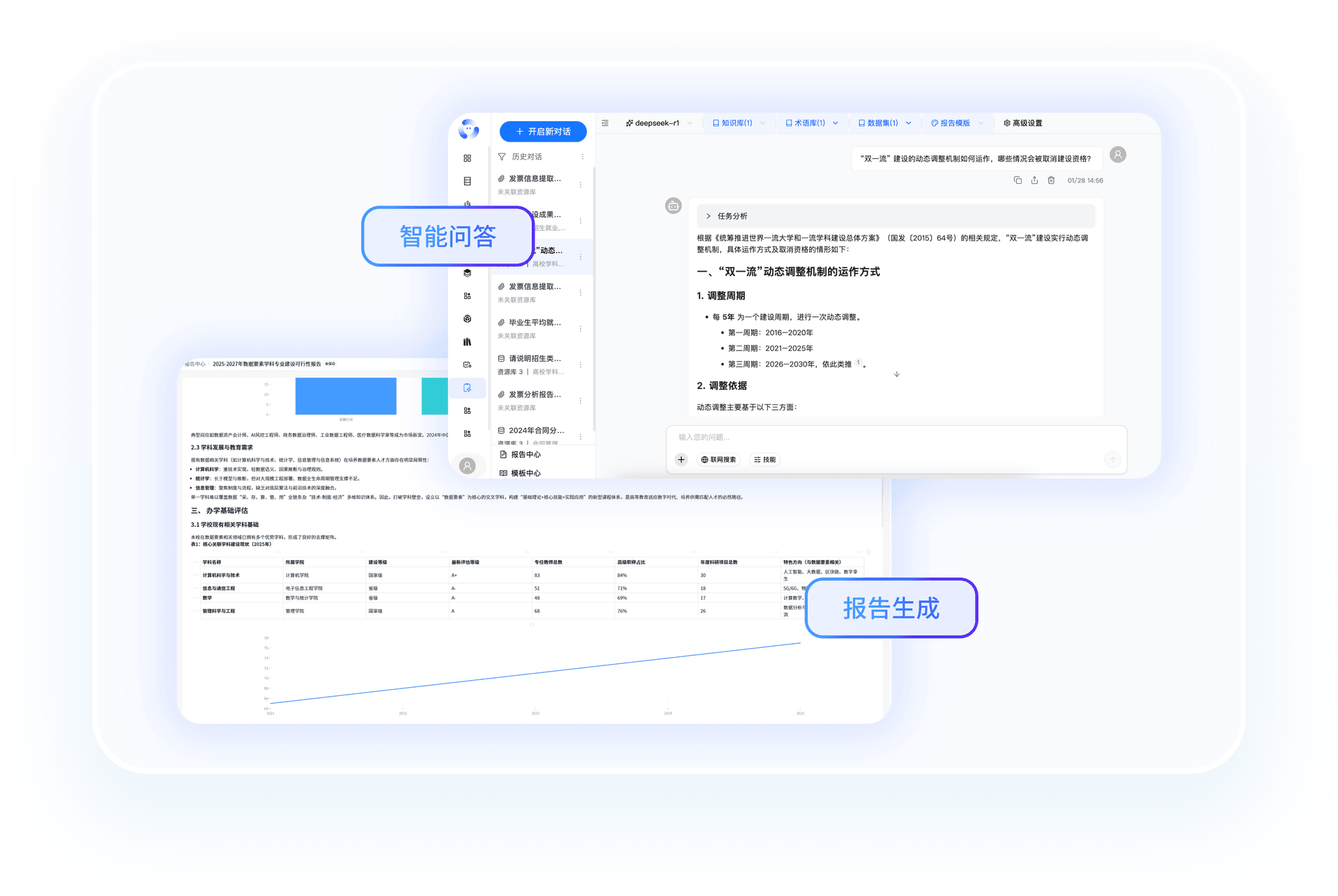Click the scroll-down arrow in the answer
Screen dimensions: 1338x896
897,374
